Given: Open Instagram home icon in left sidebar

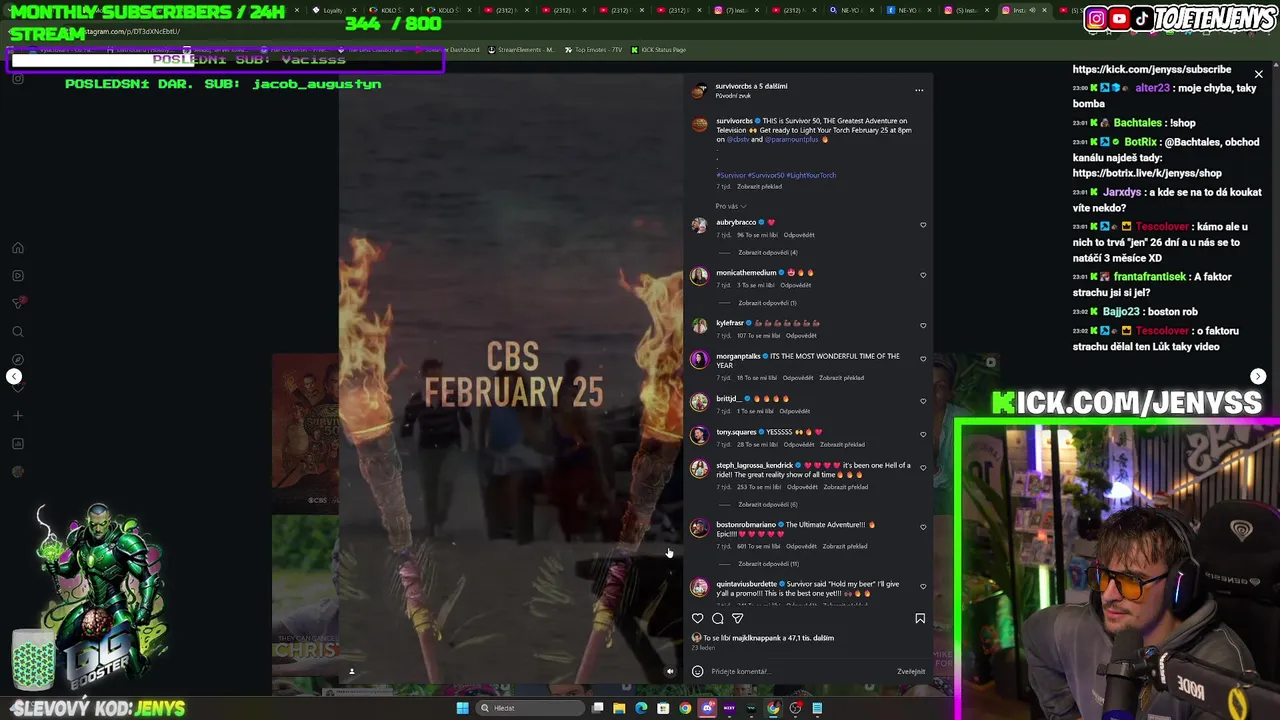Looking at the screenshot, I should pos(18,248).
